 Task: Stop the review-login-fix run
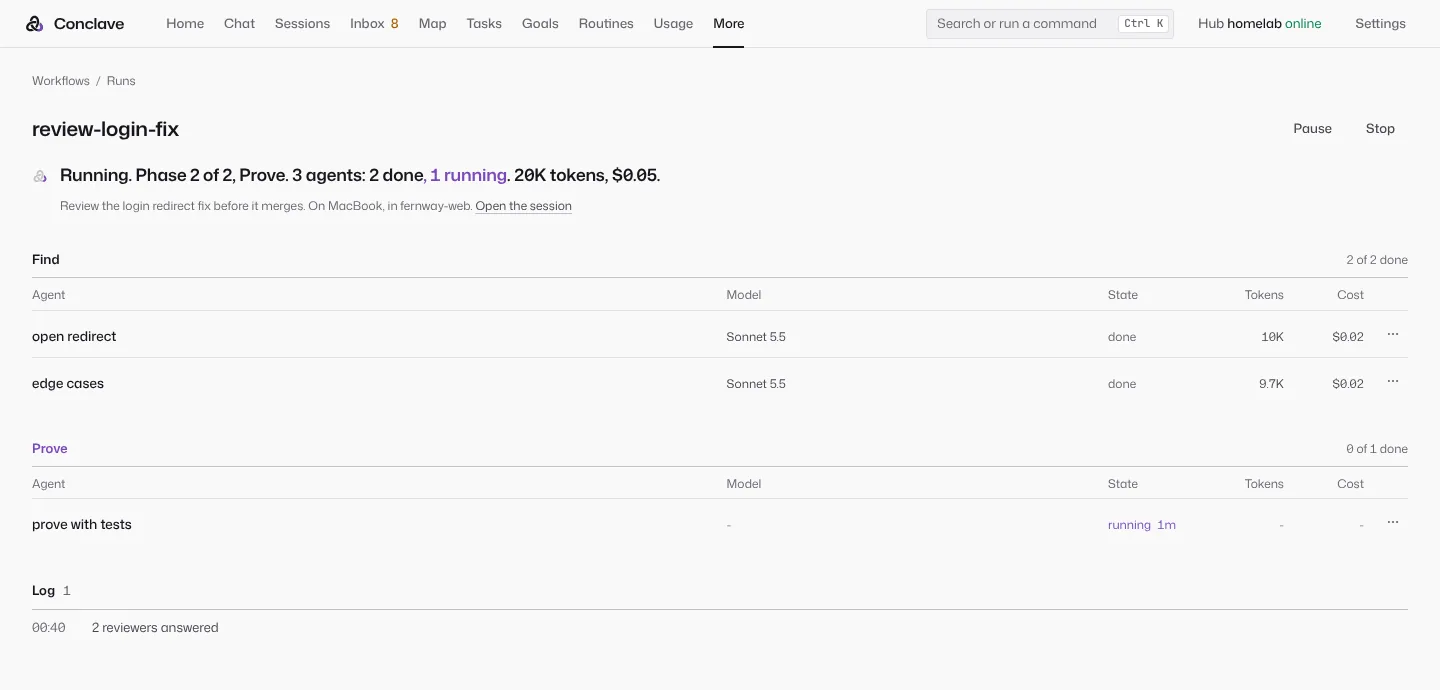[x=1380, y=128]
